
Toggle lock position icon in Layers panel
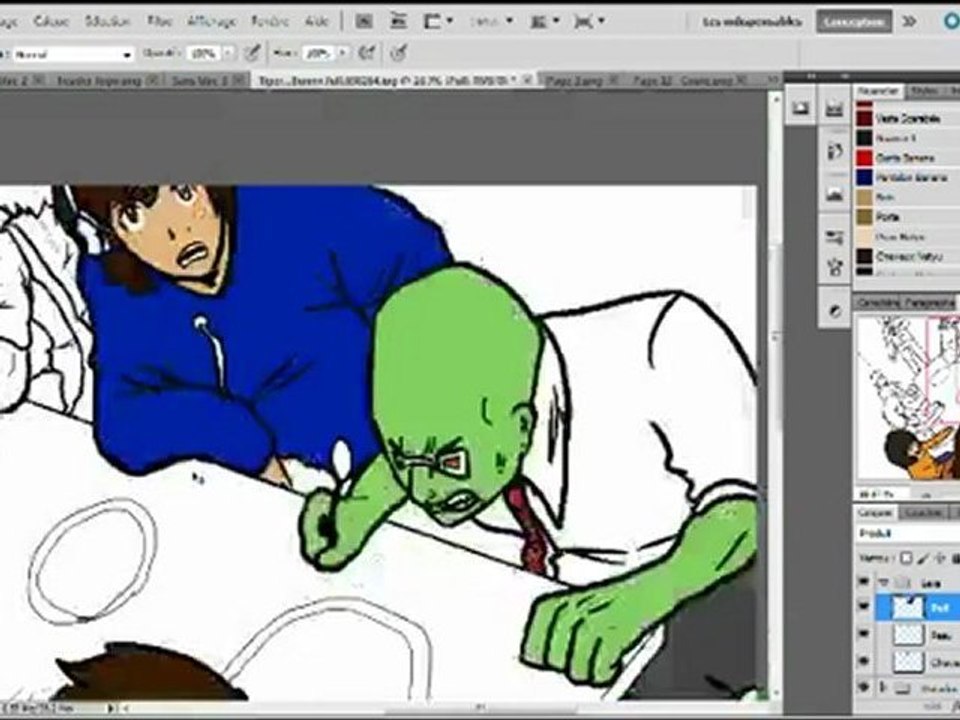[x=939, y=558]
